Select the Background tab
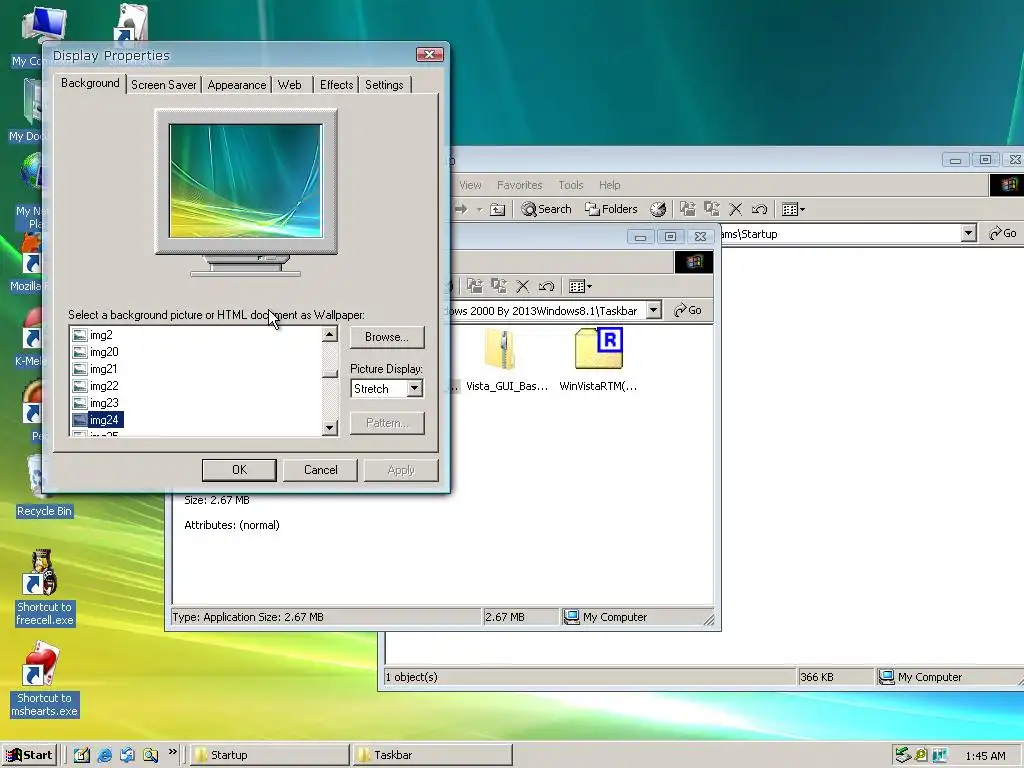 90,83
